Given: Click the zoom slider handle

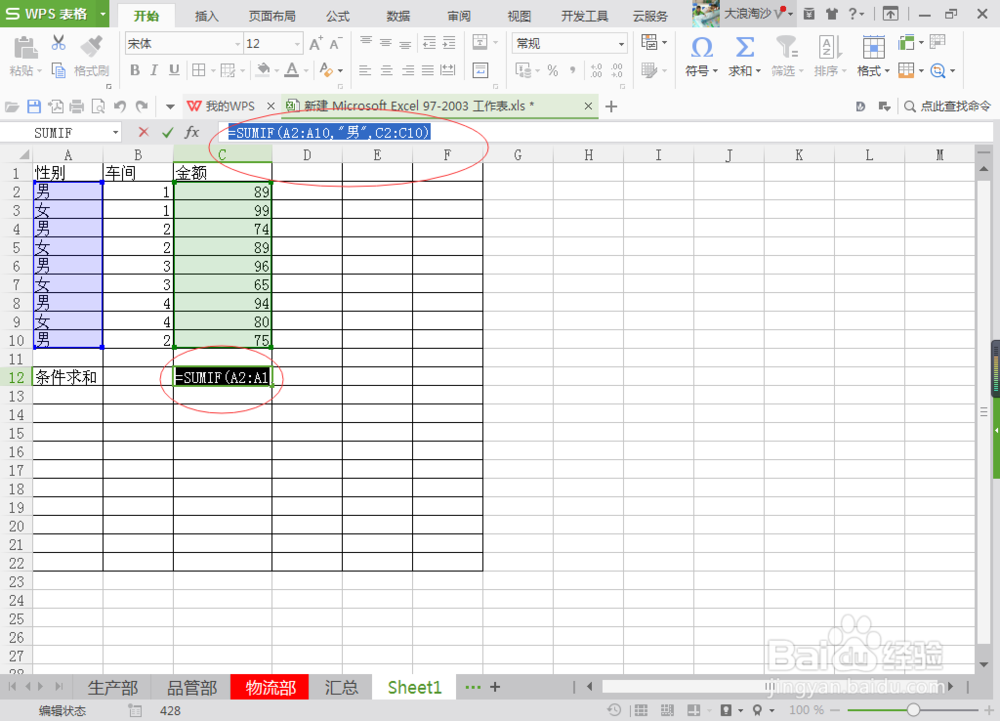Looking at the screenshot, I should click(x=913, y=710).
